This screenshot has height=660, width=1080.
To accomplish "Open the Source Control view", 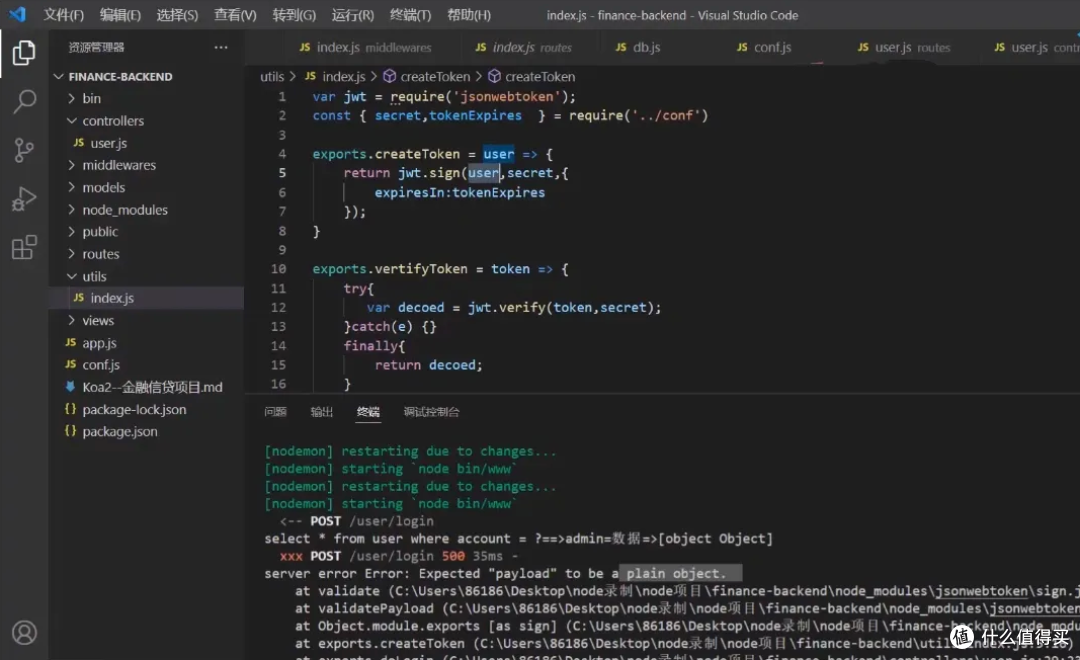I will [24, 150].
